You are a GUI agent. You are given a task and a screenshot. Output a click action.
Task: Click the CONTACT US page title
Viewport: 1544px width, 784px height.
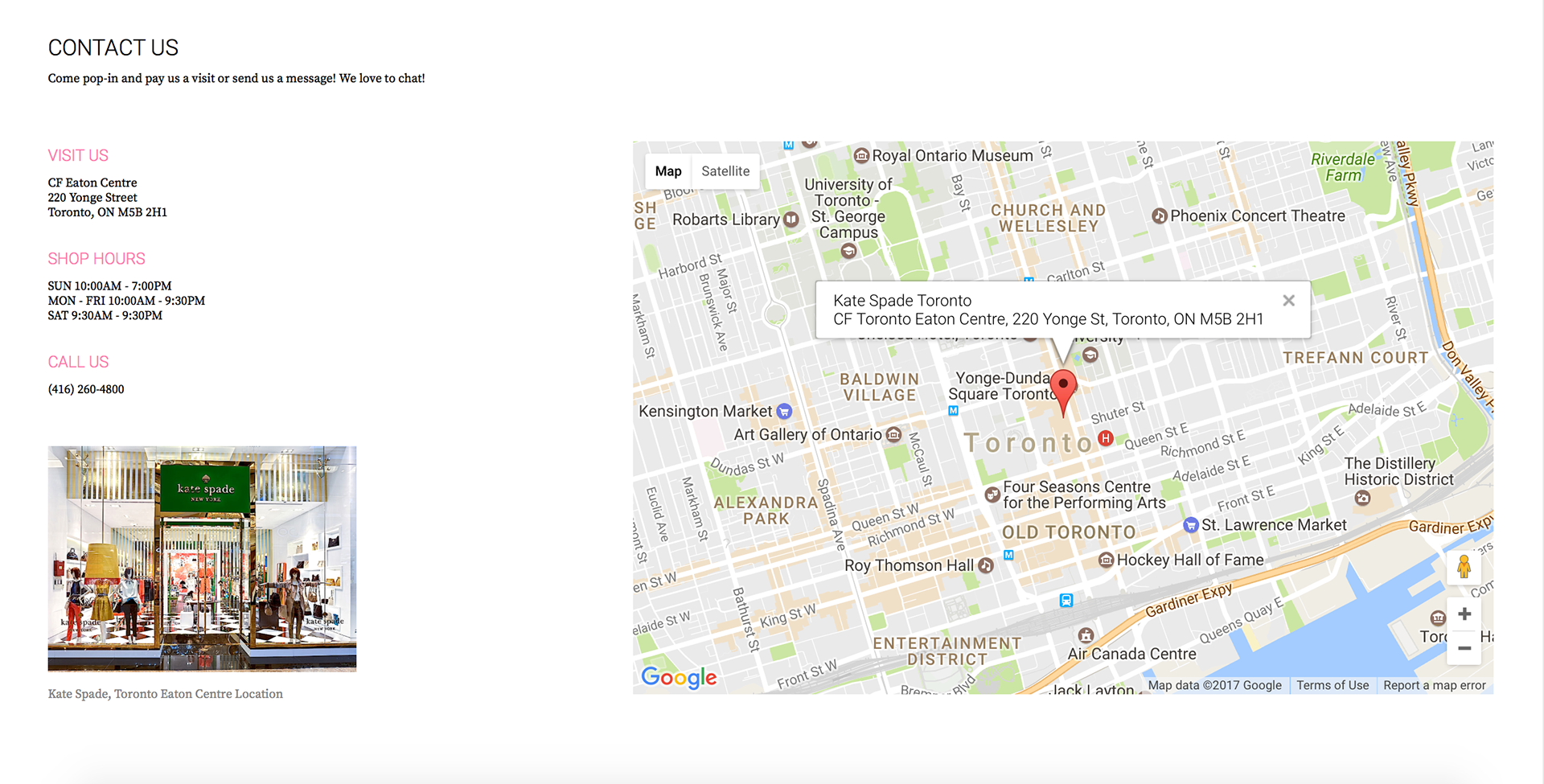pyautogui.click(x=113, y=48)
